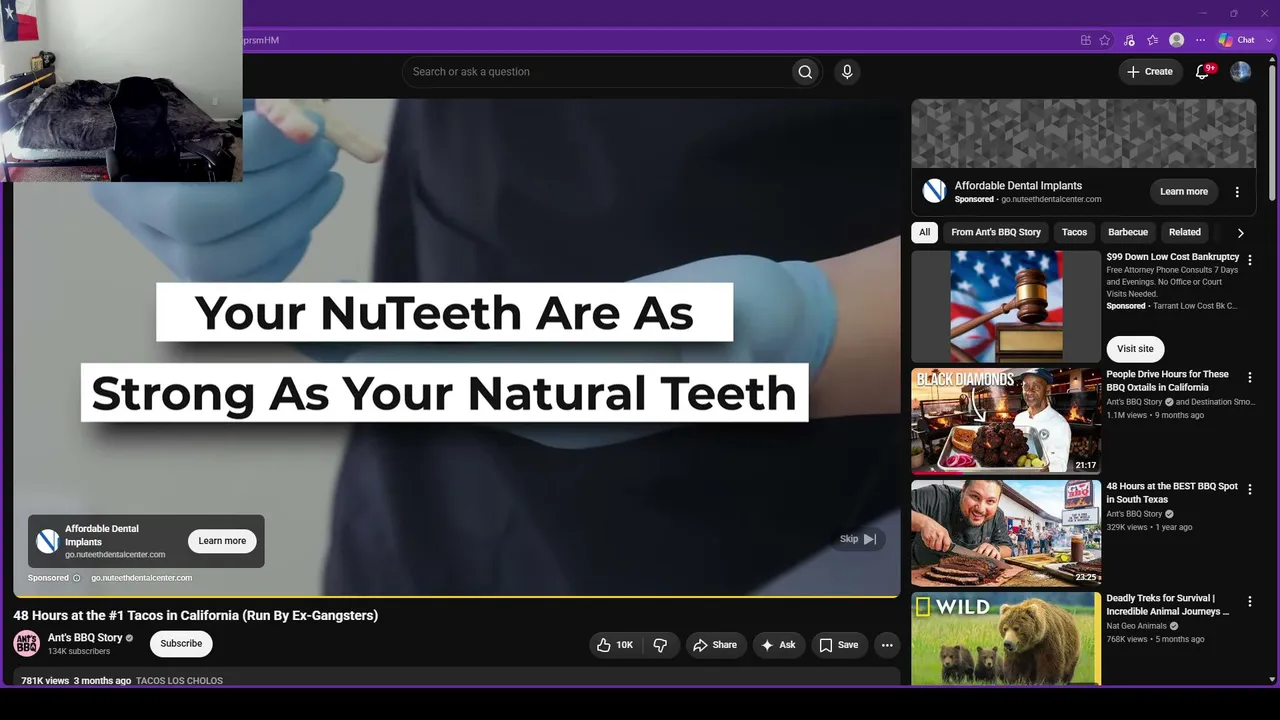1280x720 pixels.
Task: Select the From Ant's BBQ Story chip
Action: [996, 232]
